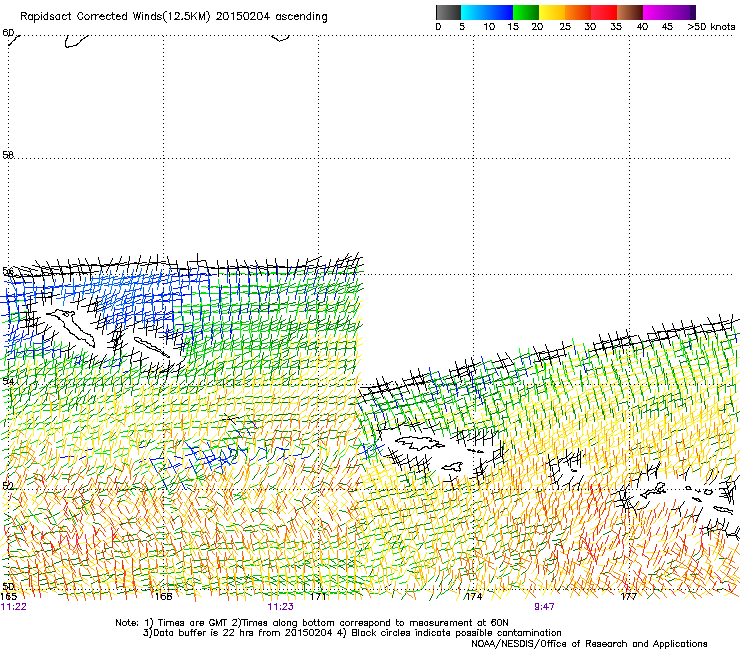Click the legend label '25'
The image size is (740, 650).
point(565,27)
